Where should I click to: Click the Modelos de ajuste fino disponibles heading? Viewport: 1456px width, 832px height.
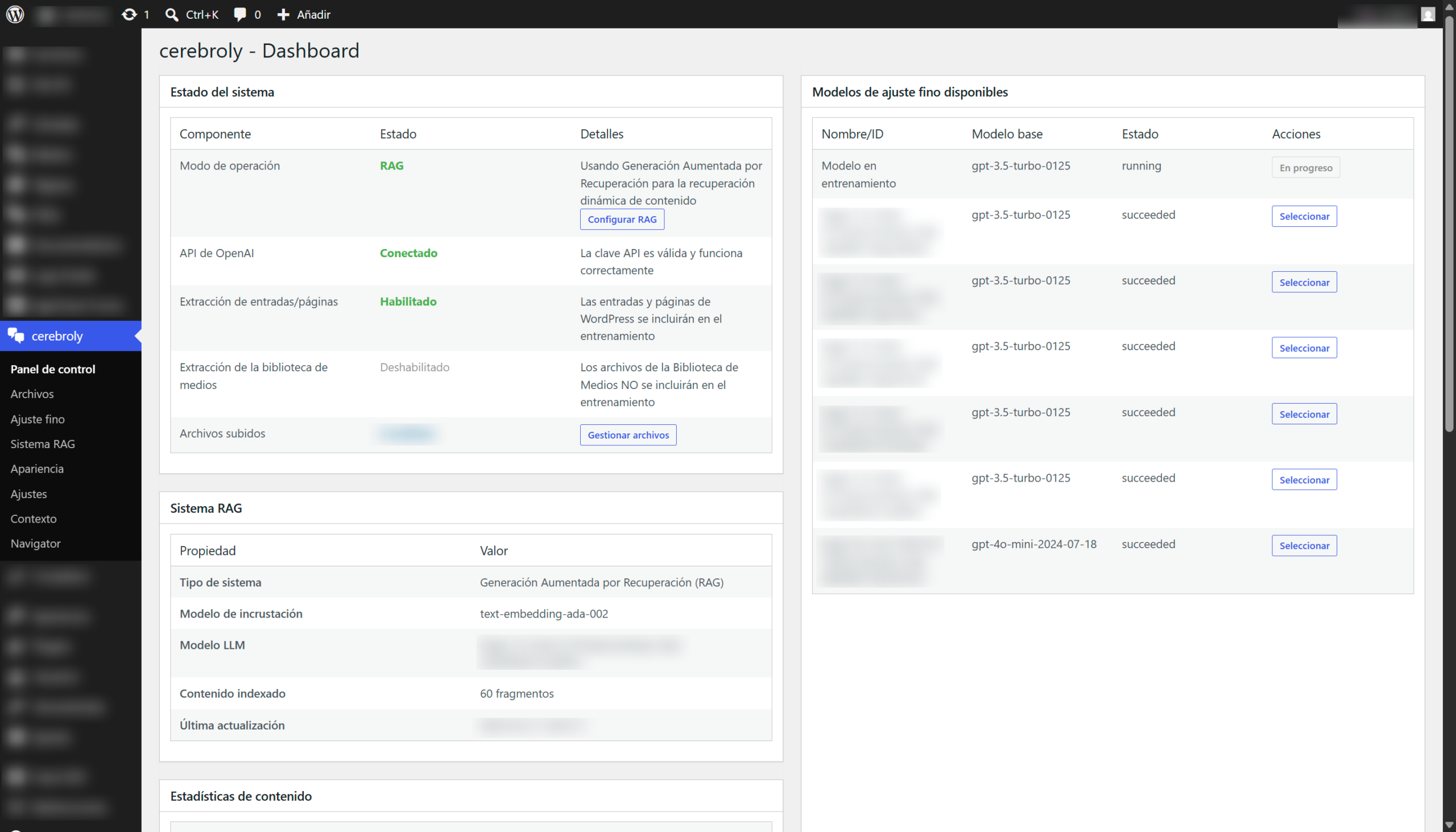point(909,92)
